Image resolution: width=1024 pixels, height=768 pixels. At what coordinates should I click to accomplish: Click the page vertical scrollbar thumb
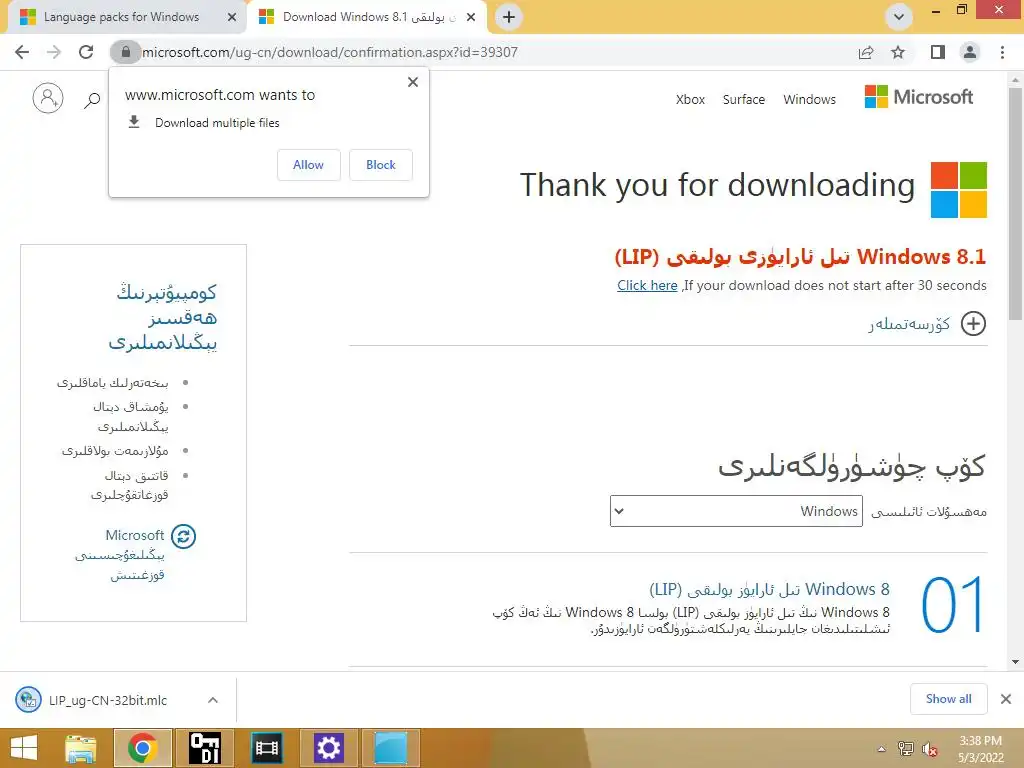pos(1015,202)
